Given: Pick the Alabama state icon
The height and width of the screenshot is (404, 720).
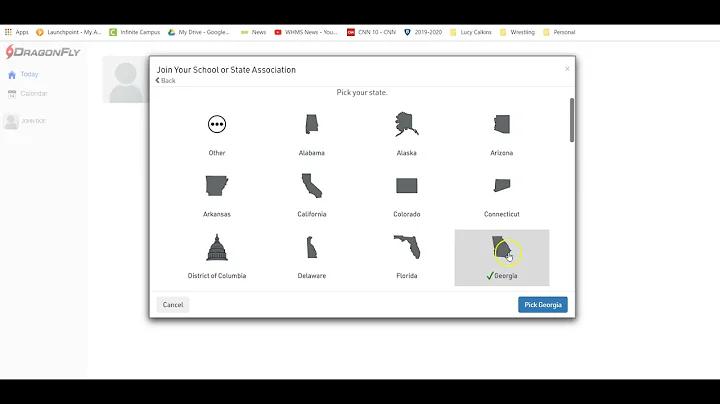Looking at the screenshot, I should (x=312, y=124).
